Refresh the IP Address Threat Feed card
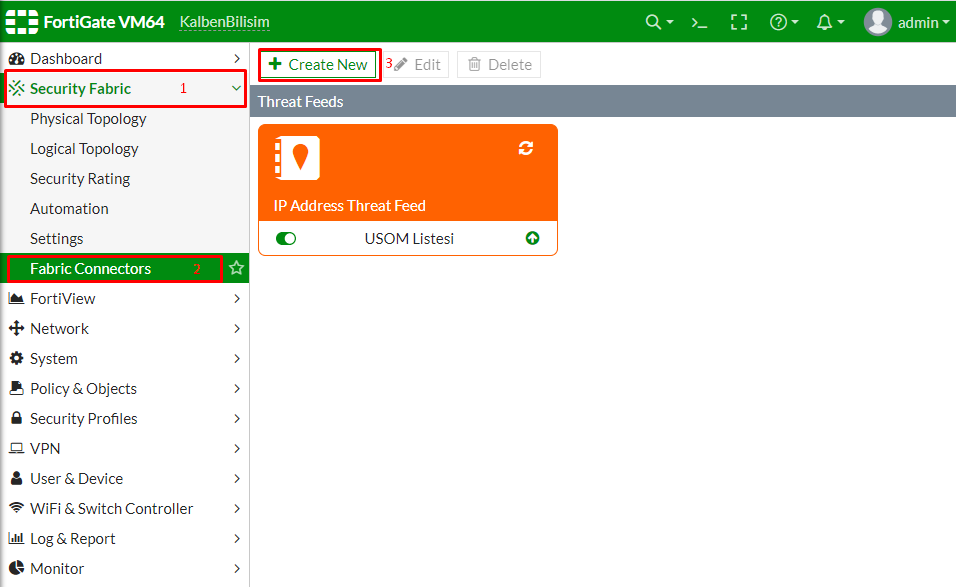Image resolution: width=956 pixels, height=587 pixels. pyautogui.click(x=526, y=148)
